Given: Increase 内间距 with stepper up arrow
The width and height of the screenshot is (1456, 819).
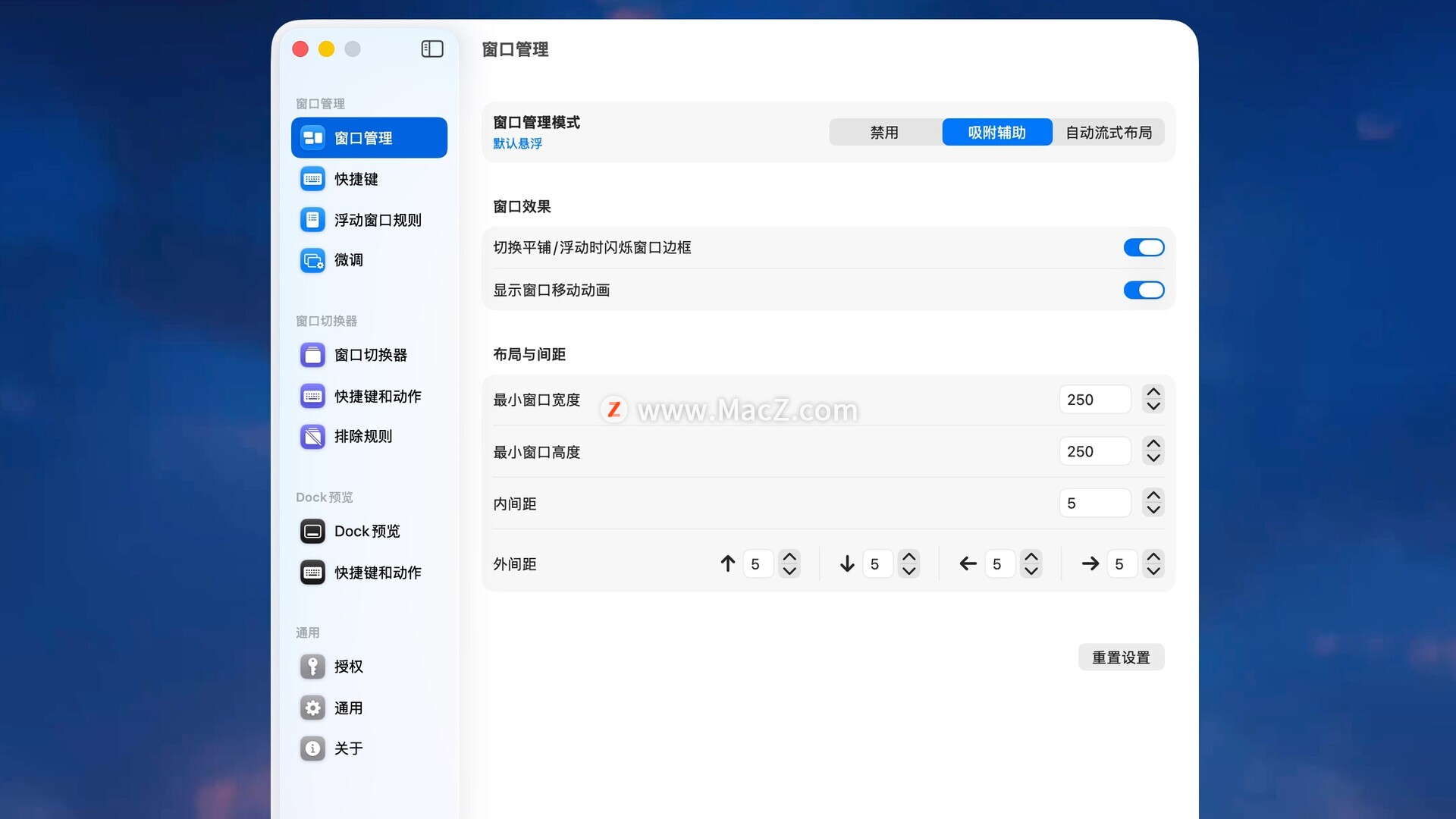Looking at the screenshot, I should (1153, 495).
